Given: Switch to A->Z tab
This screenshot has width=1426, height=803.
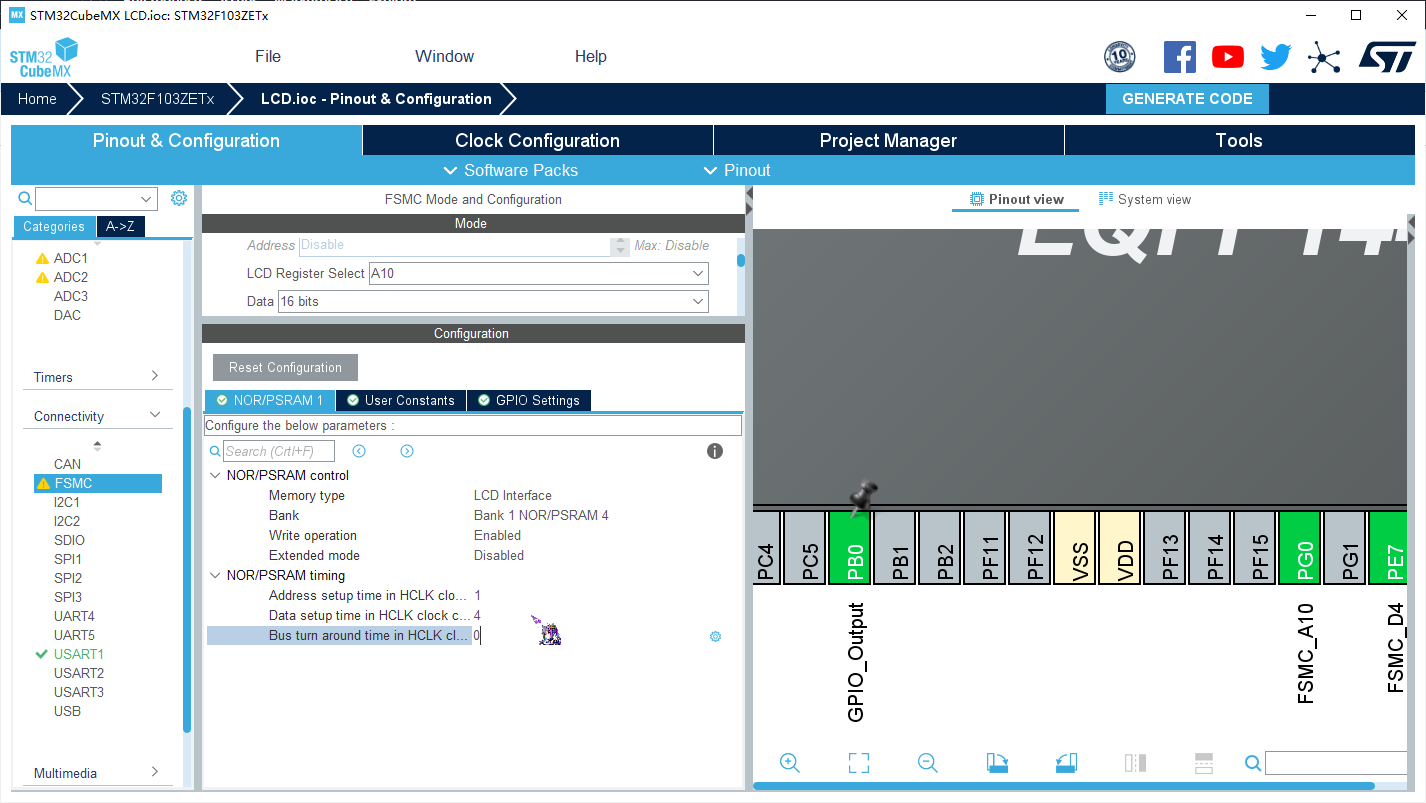Looking at the screenshot, I should click(x=121, y=226).
